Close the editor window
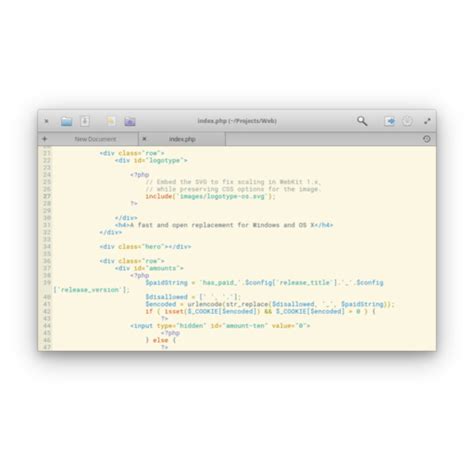The width and height of the screenshot is (474, 474). [46, 121]
